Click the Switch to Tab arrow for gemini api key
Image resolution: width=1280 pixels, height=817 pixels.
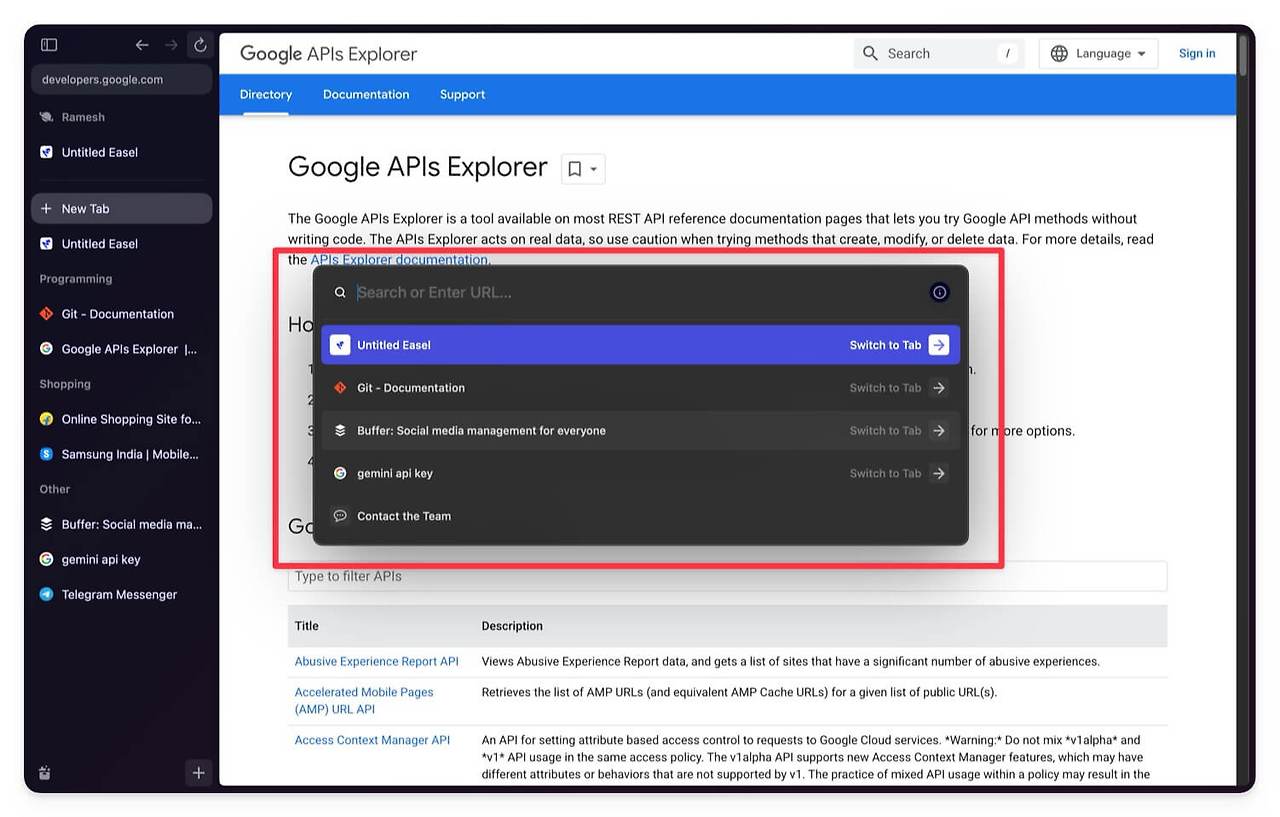[x=939, y=474]
